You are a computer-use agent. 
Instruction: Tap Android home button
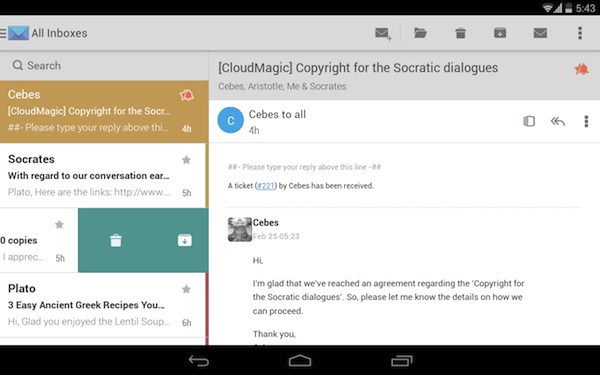coord(300,360)
